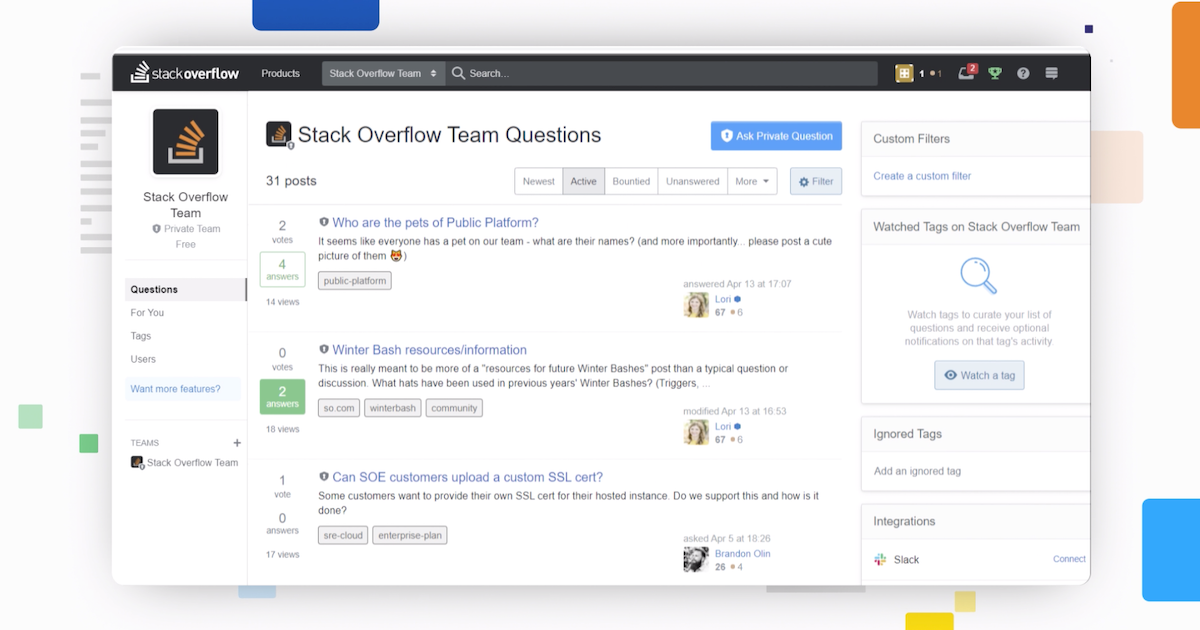This screenshot has height=630, width=1200.
Task: Click the large team logo in sidebar
Action: point(185,141)
